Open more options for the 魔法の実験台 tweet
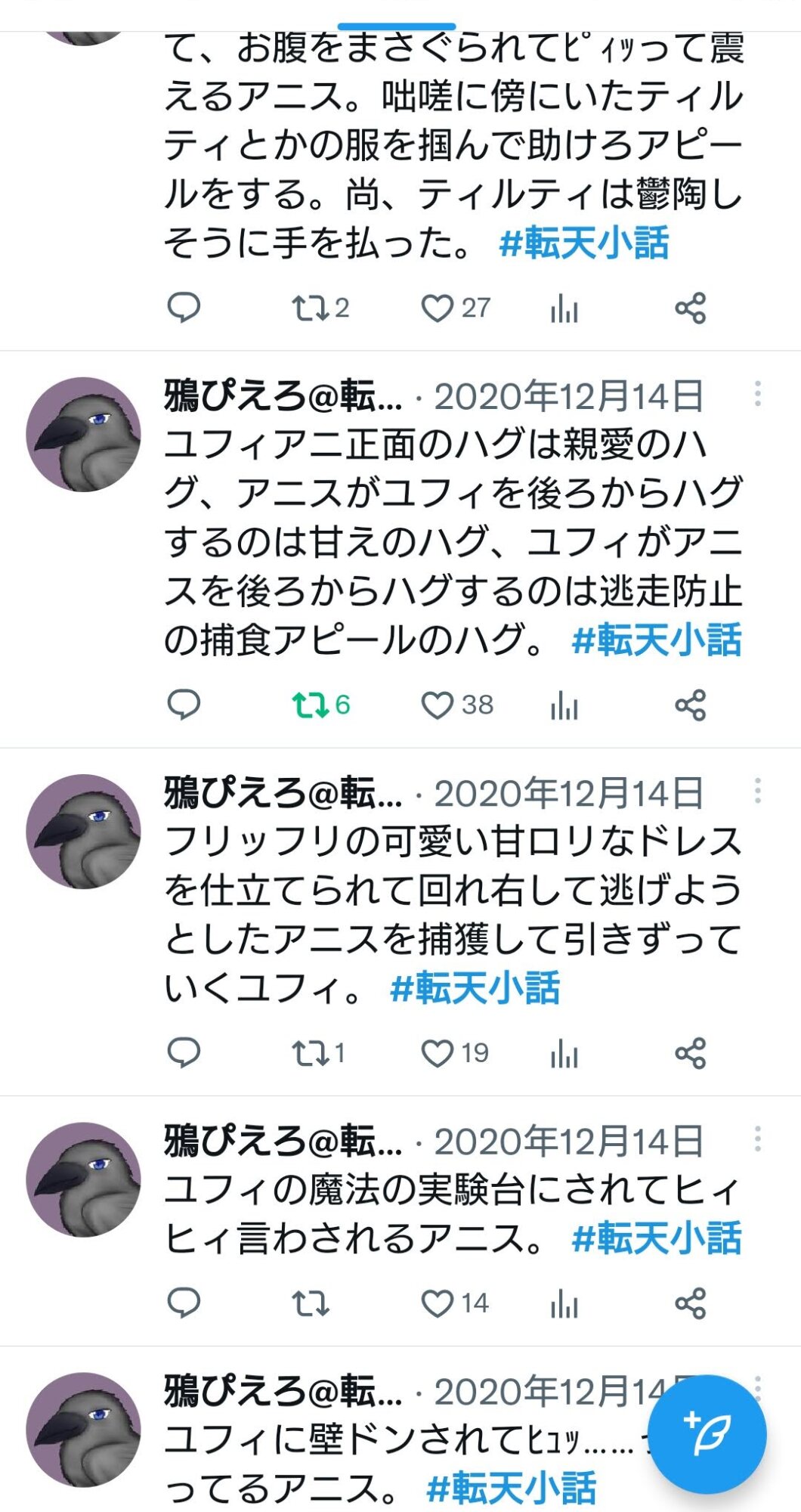This screenshot has height=1512, width=801. [x=758, y=1139]
